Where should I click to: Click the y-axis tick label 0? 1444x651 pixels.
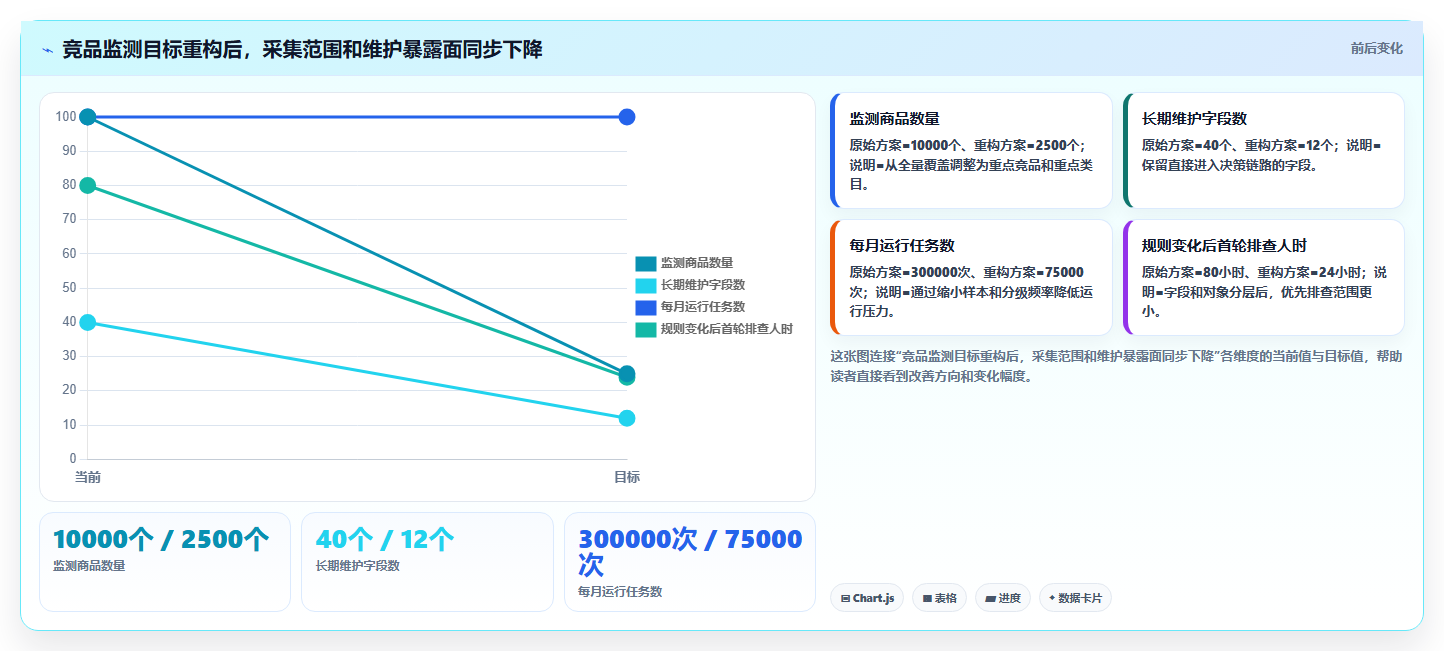[x=72, y=459]
